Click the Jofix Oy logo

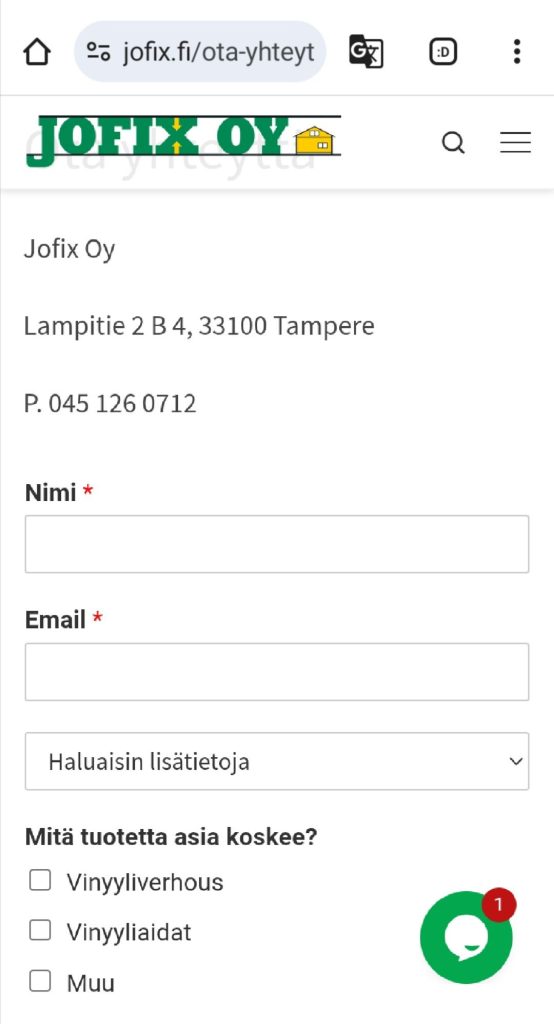tap(184, 140)
